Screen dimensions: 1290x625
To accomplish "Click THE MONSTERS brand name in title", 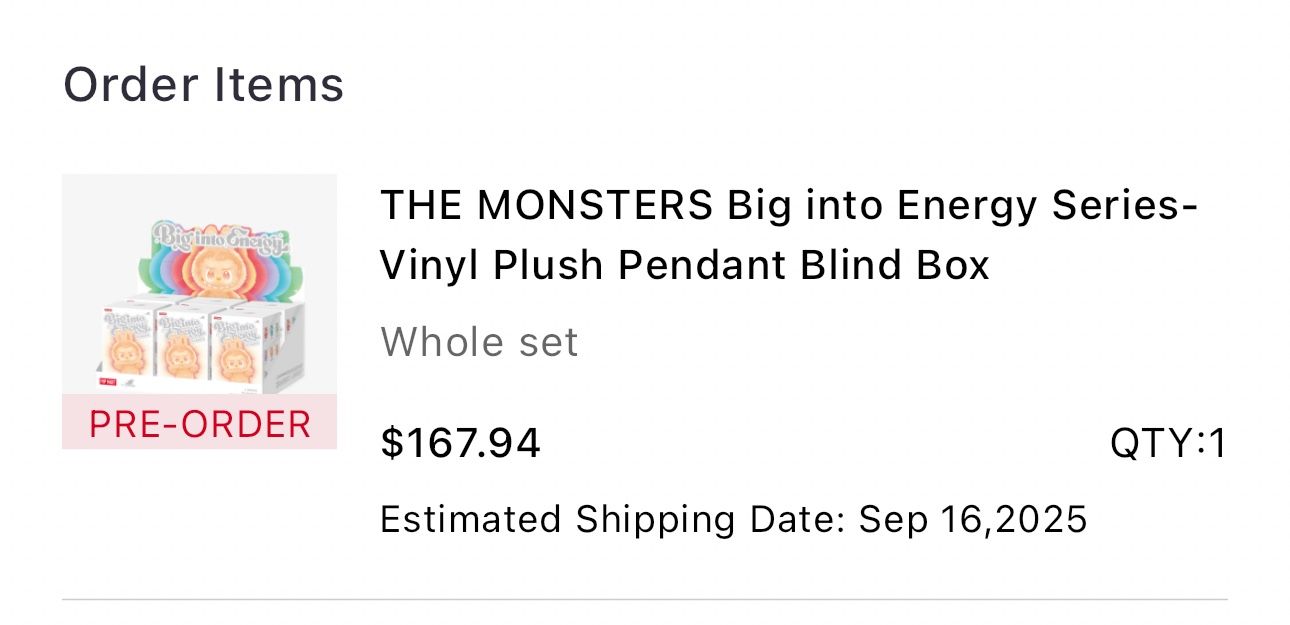I will [545, 205].
